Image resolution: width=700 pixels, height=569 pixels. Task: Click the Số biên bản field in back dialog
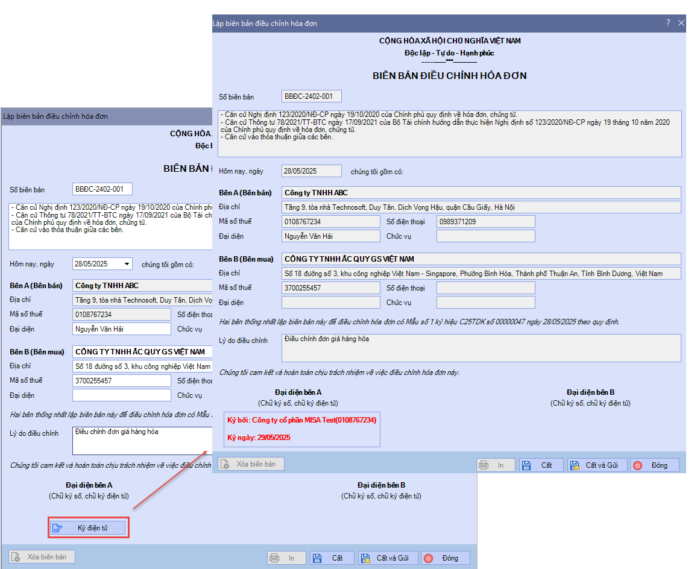[101, 188]
